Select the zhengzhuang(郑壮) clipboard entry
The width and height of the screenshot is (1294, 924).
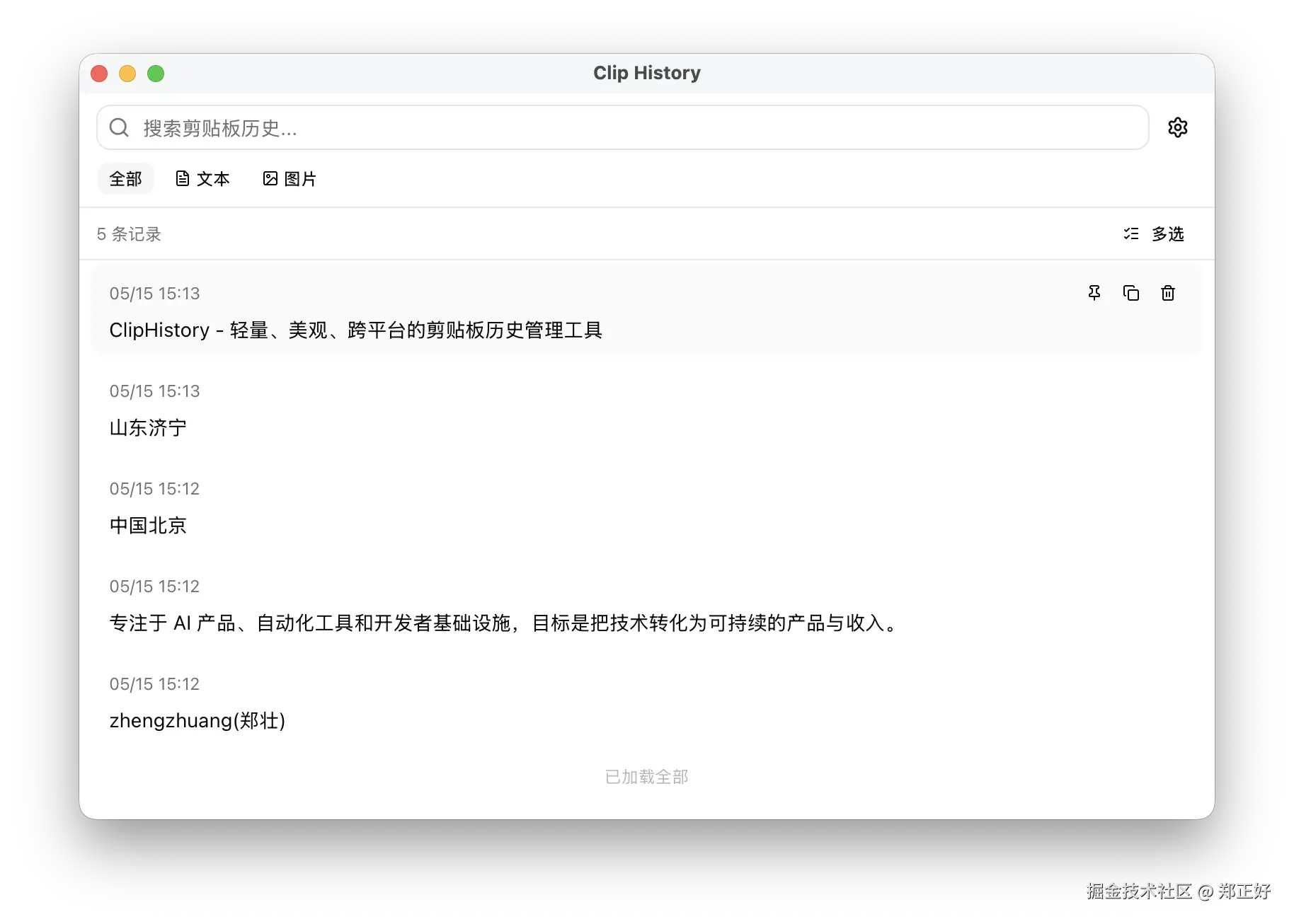point(647,703)
